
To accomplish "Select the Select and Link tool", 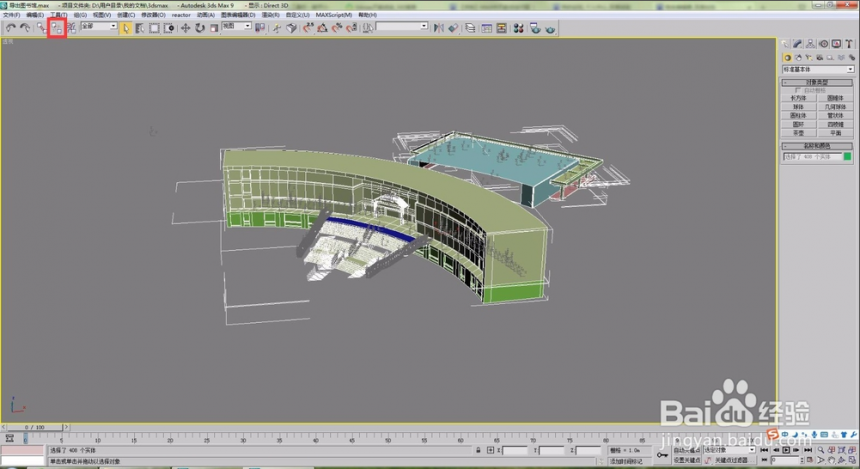I will pos(42,27).
